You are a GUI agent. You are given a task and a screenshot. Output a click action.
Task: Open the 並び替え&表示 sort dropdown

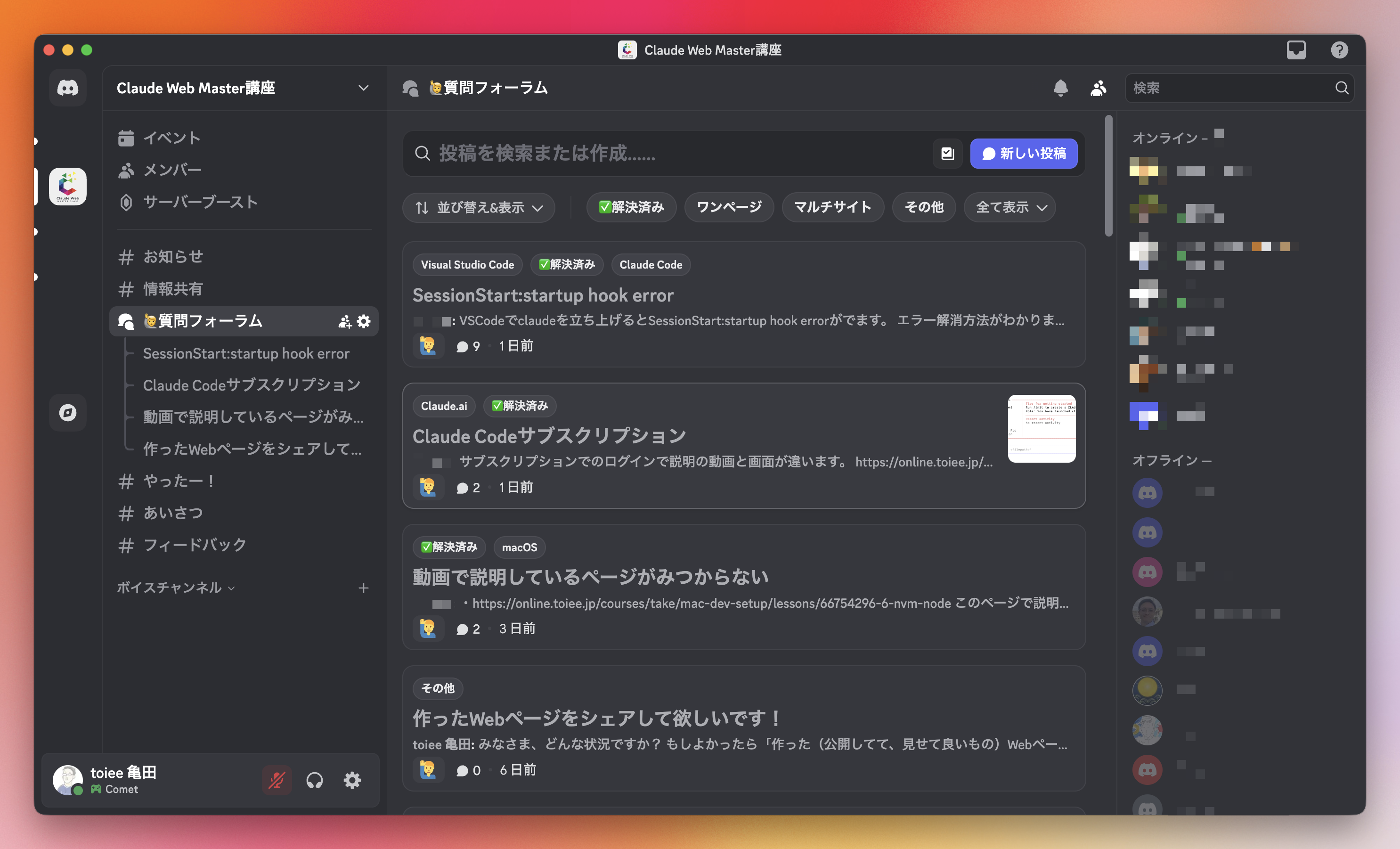click(x=479, y=207)
